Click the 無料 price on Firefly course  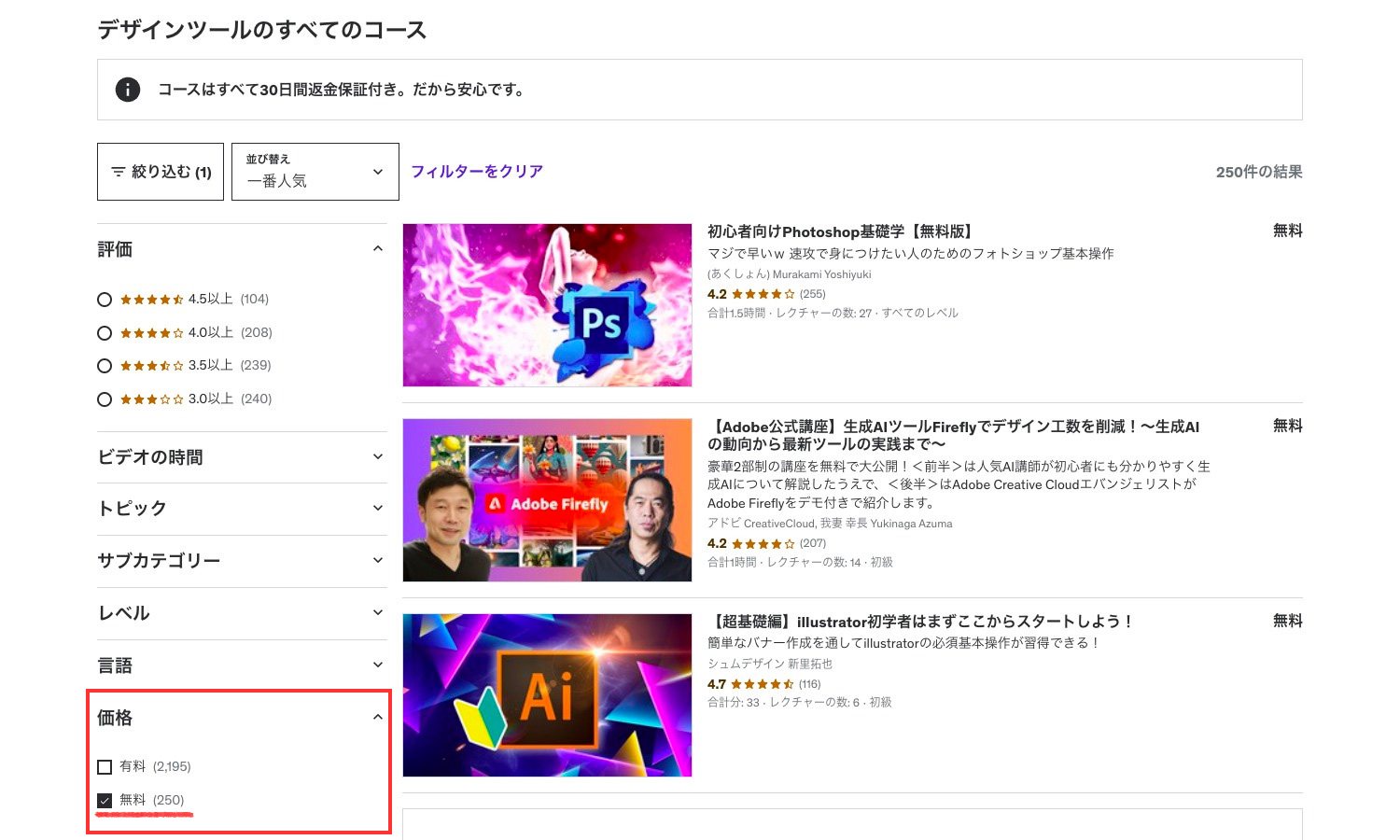click(x=1288, y=426)
